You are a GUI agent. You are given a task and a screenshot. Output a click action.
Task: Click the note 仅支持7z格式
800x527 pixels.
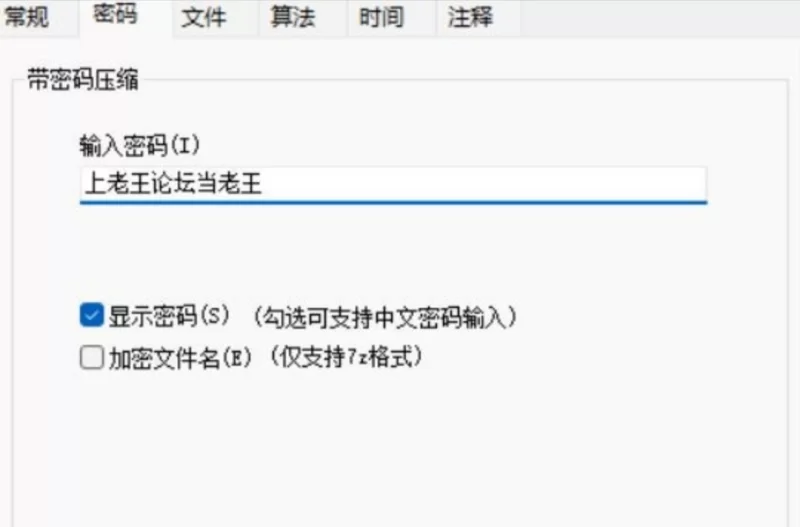point(345,357)
